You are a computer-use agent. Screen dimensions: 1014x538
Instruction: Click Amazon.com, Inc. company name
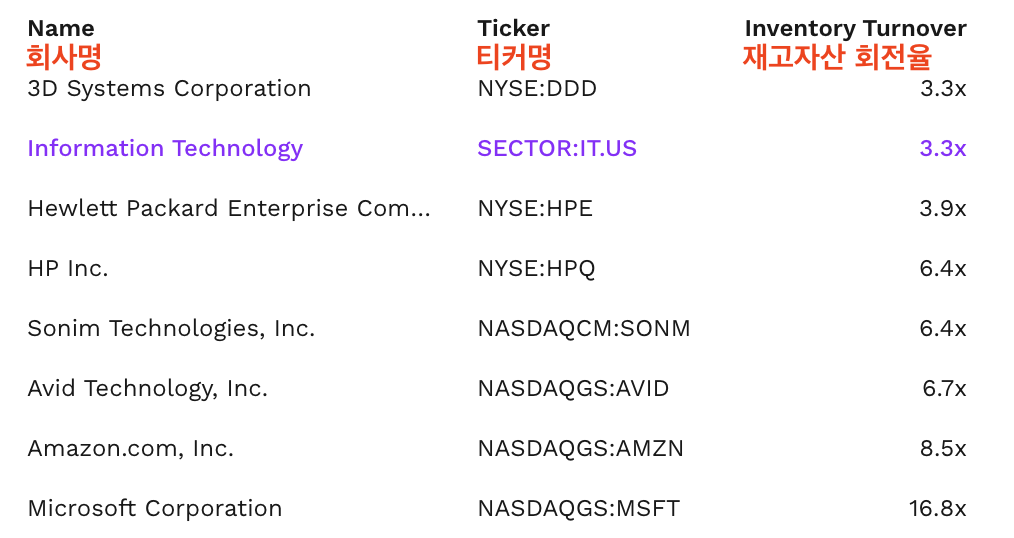(x=130, y=448)
